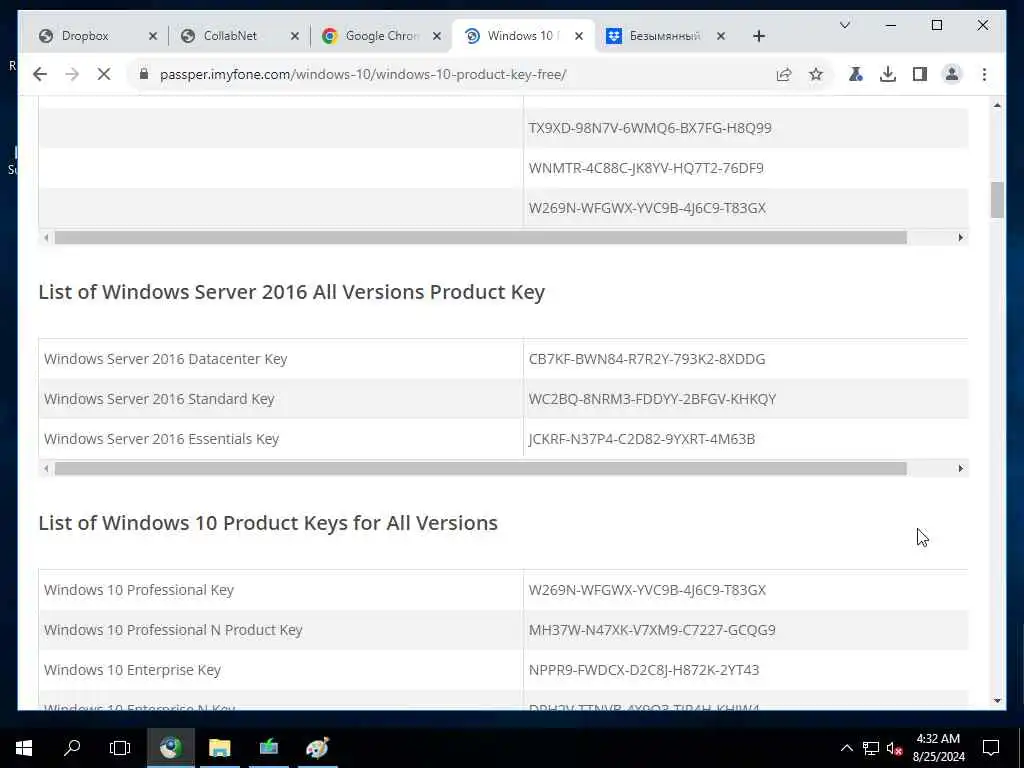
Task: Open taskbar search
Action: [72, 748]
